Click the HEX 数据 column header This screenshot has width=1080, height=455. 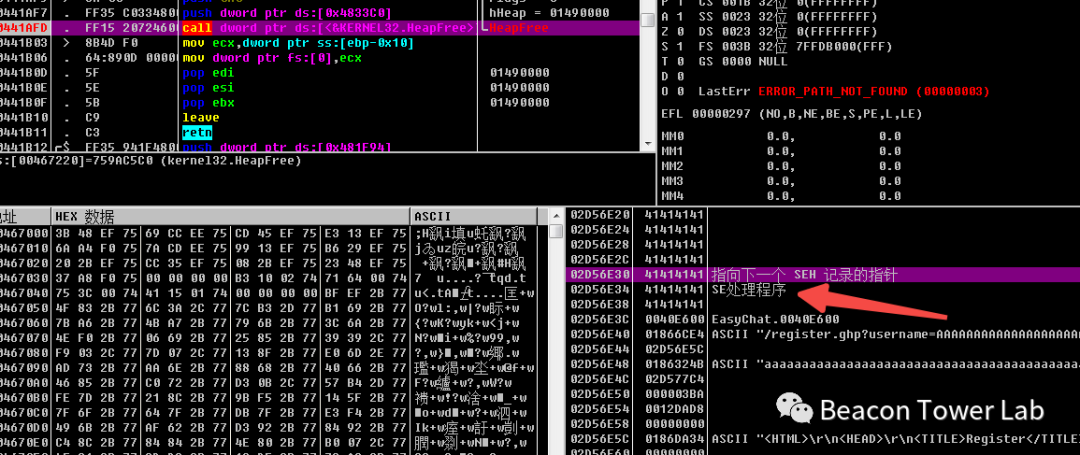[x=231, y=216]
